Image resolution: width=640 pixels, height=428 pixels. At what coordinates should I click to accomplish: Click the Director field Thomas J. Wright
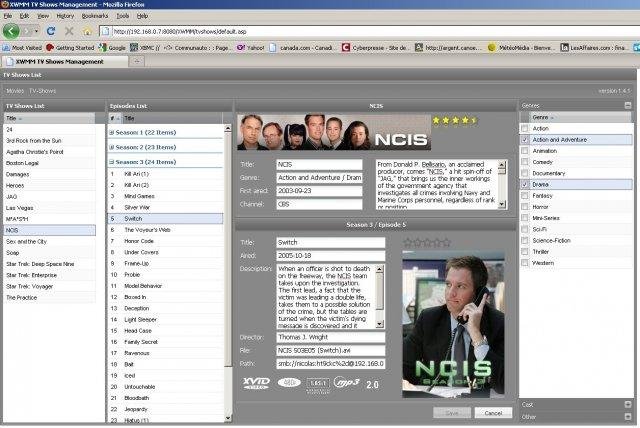coord(330,337)
